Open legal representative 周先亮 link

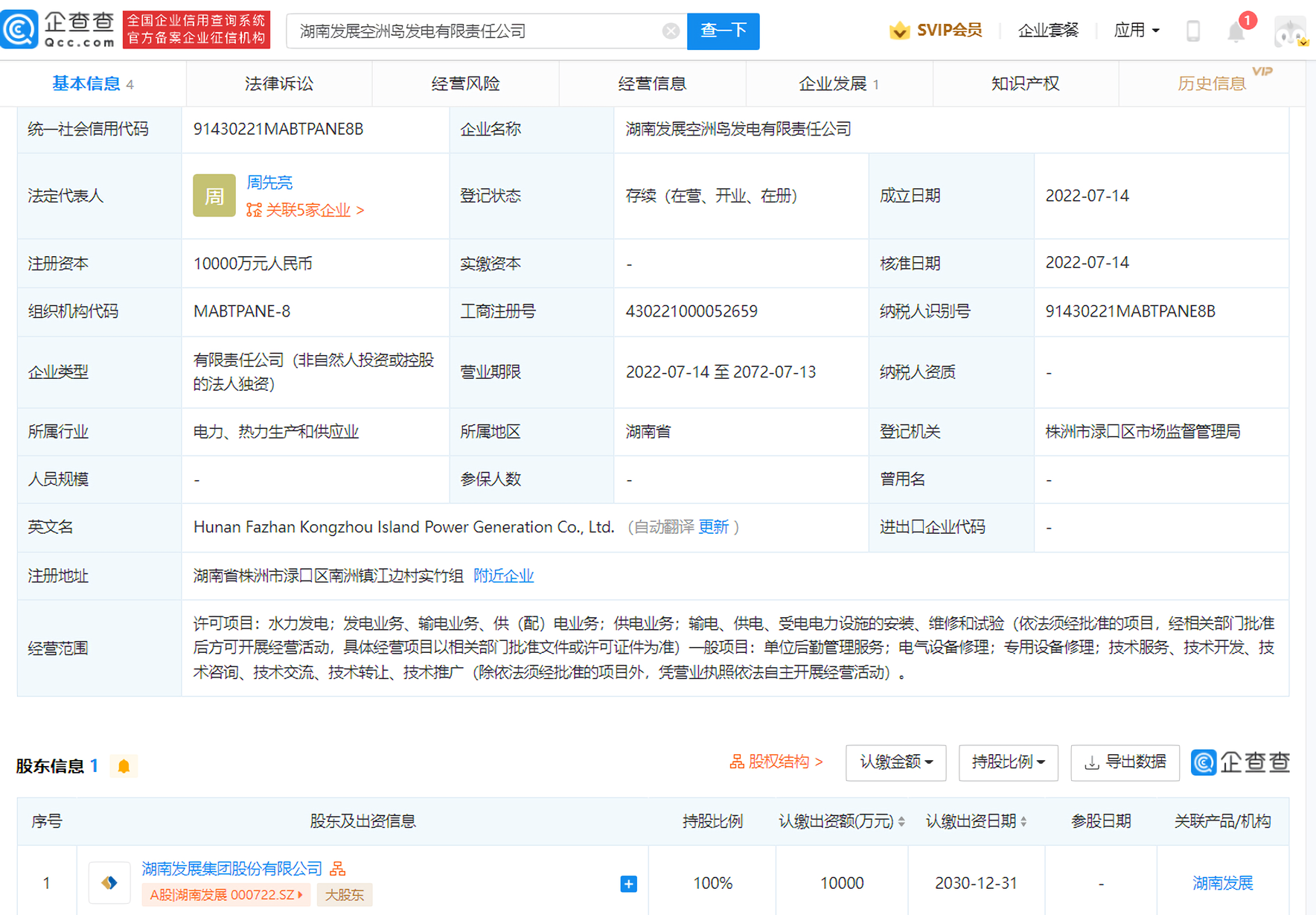(x=269, y=182)
